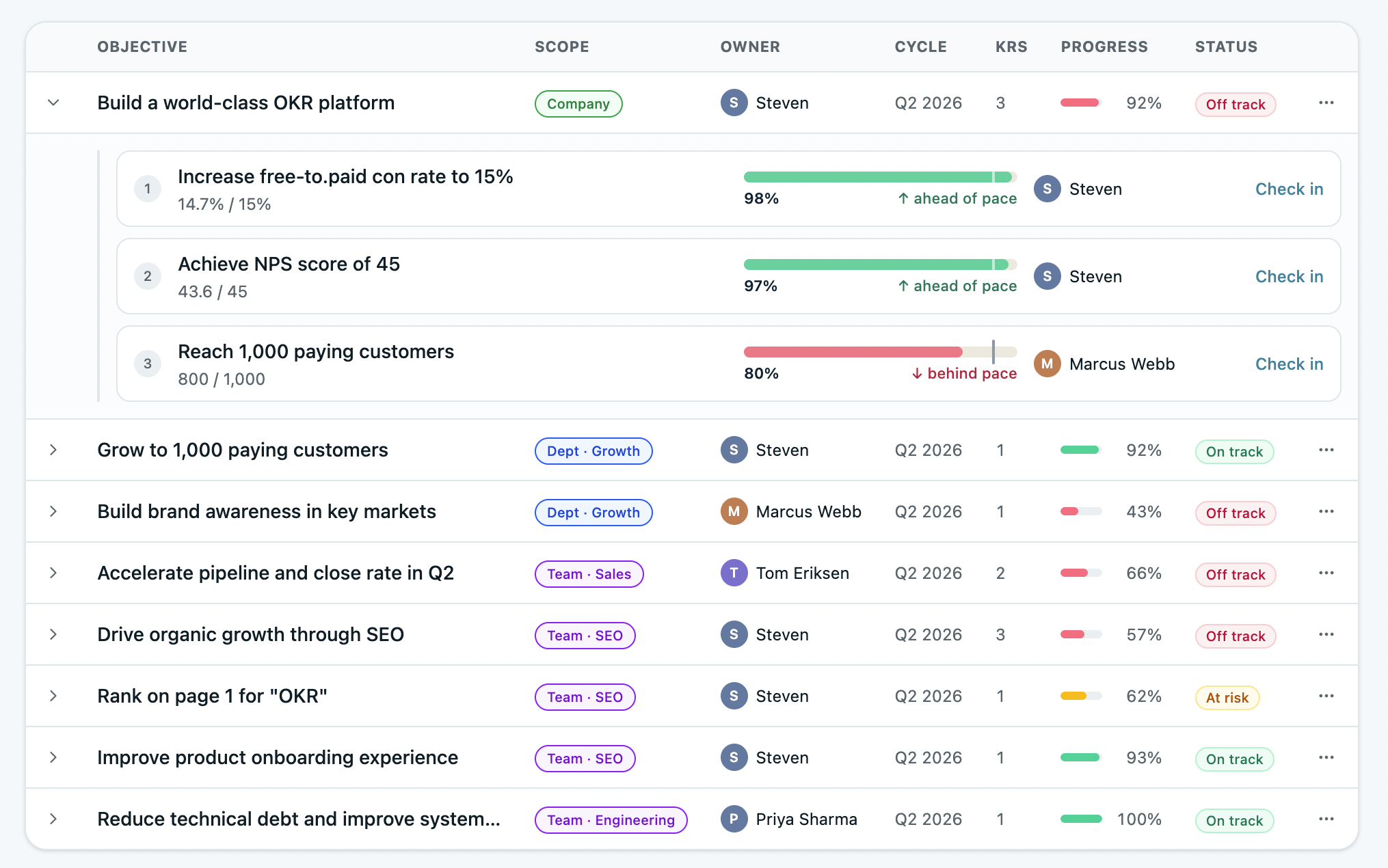Click Steven's avatar on the NPS key result
This screenshot has width=1388, height=868.
(x=1047, y=277)
